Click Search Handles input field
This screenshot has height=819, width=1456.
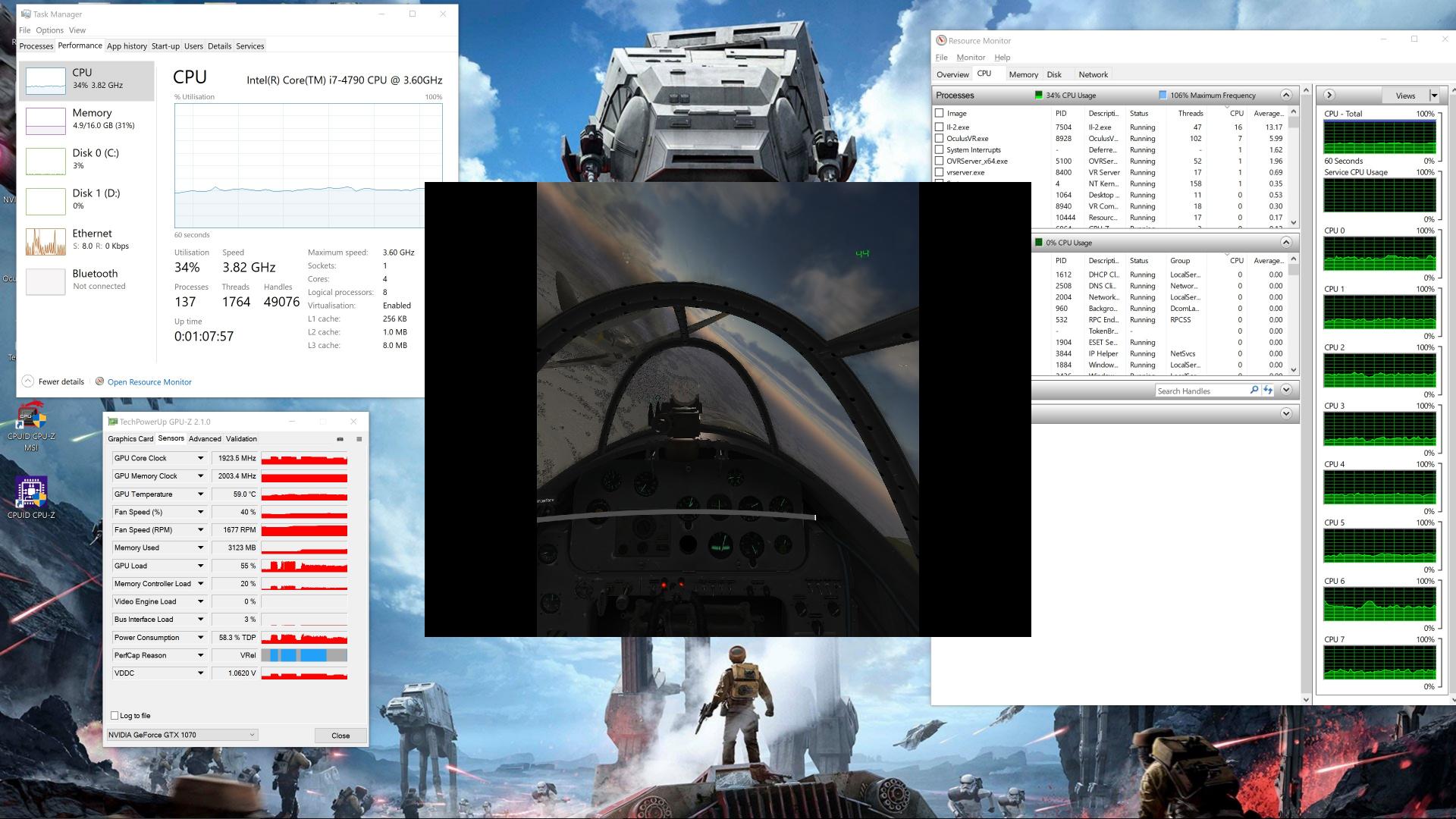pyautogui.click(x=1202, y=391)
